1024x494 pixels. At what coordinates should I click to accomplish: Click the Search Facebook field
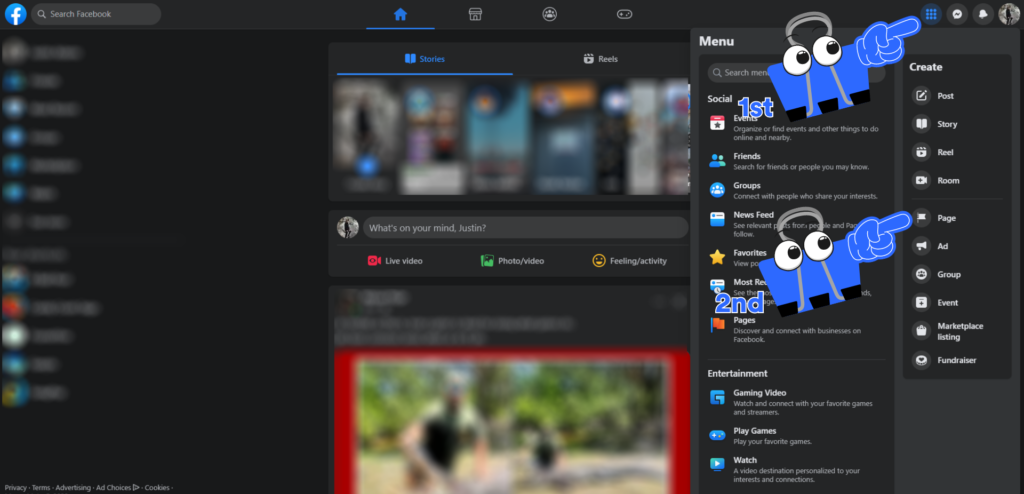click(x=96, y=14)
